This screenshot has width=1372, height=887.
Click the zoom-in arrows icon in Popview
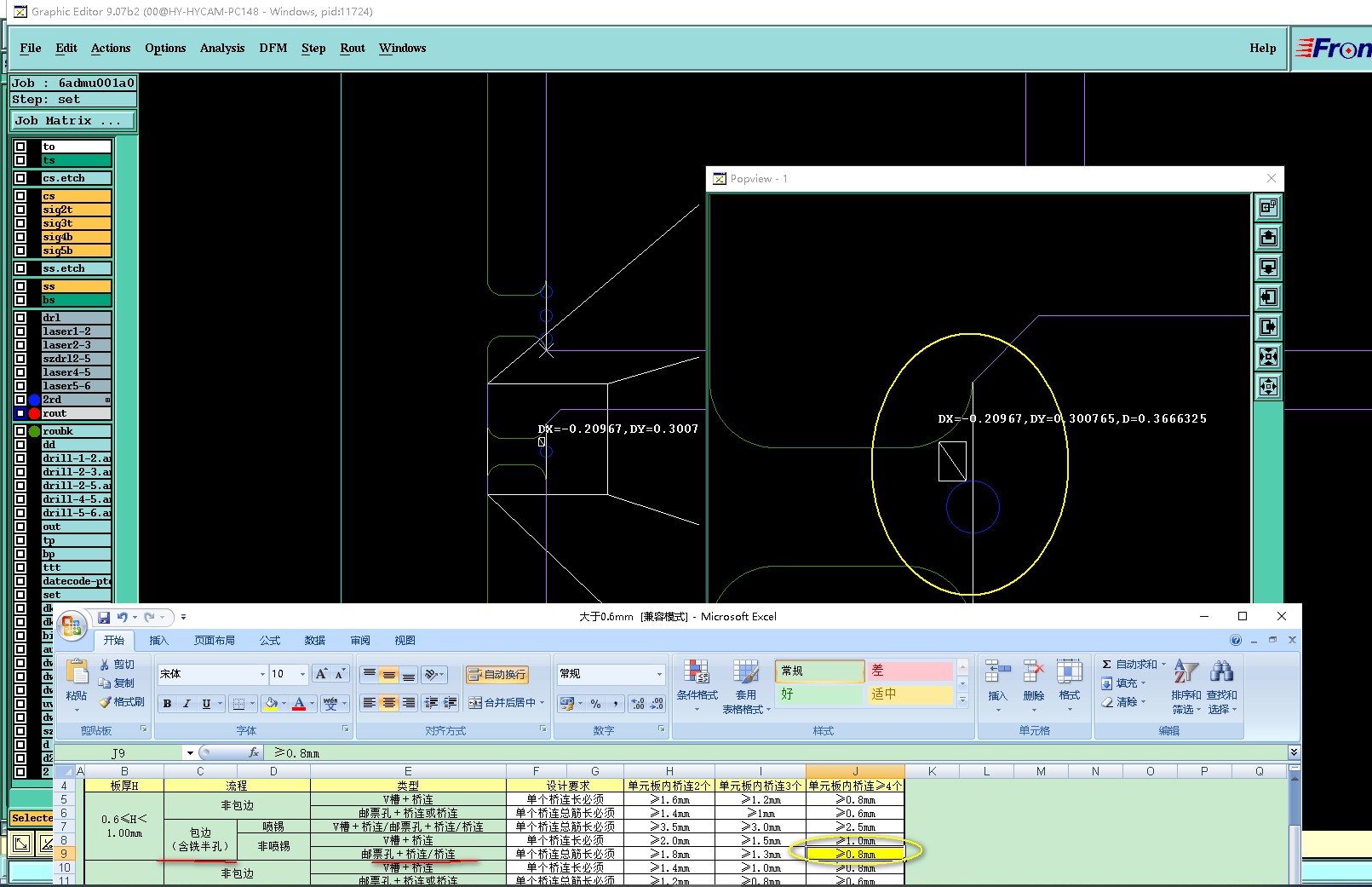click(1268, 357)
